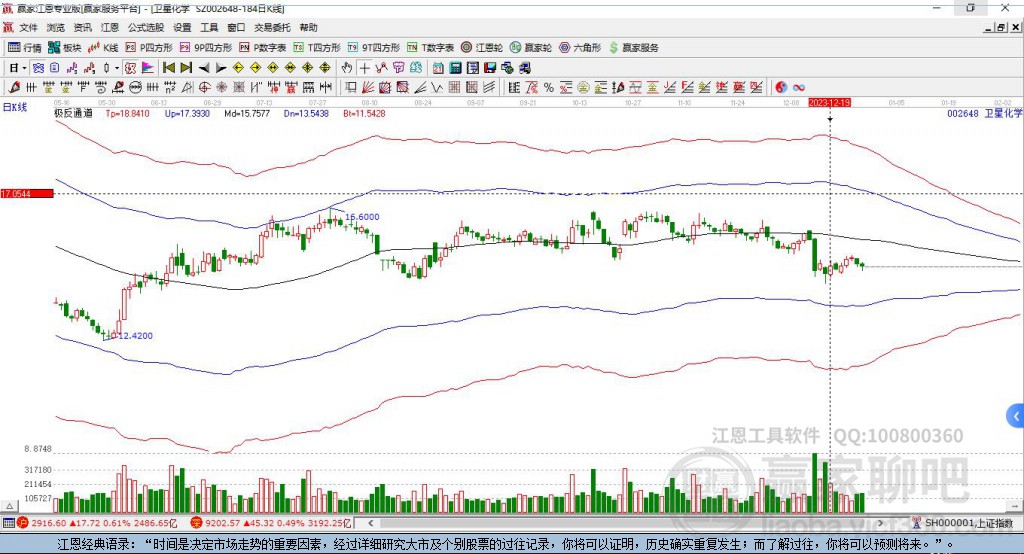Viewport: 1024px width, 554px height.
Task: Click the black left arrow icon
Action: 204,68
